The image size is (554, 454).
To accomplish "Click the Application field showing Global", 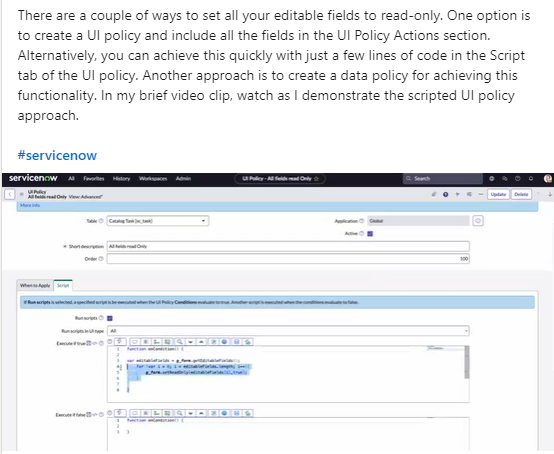I will (418, 221).
